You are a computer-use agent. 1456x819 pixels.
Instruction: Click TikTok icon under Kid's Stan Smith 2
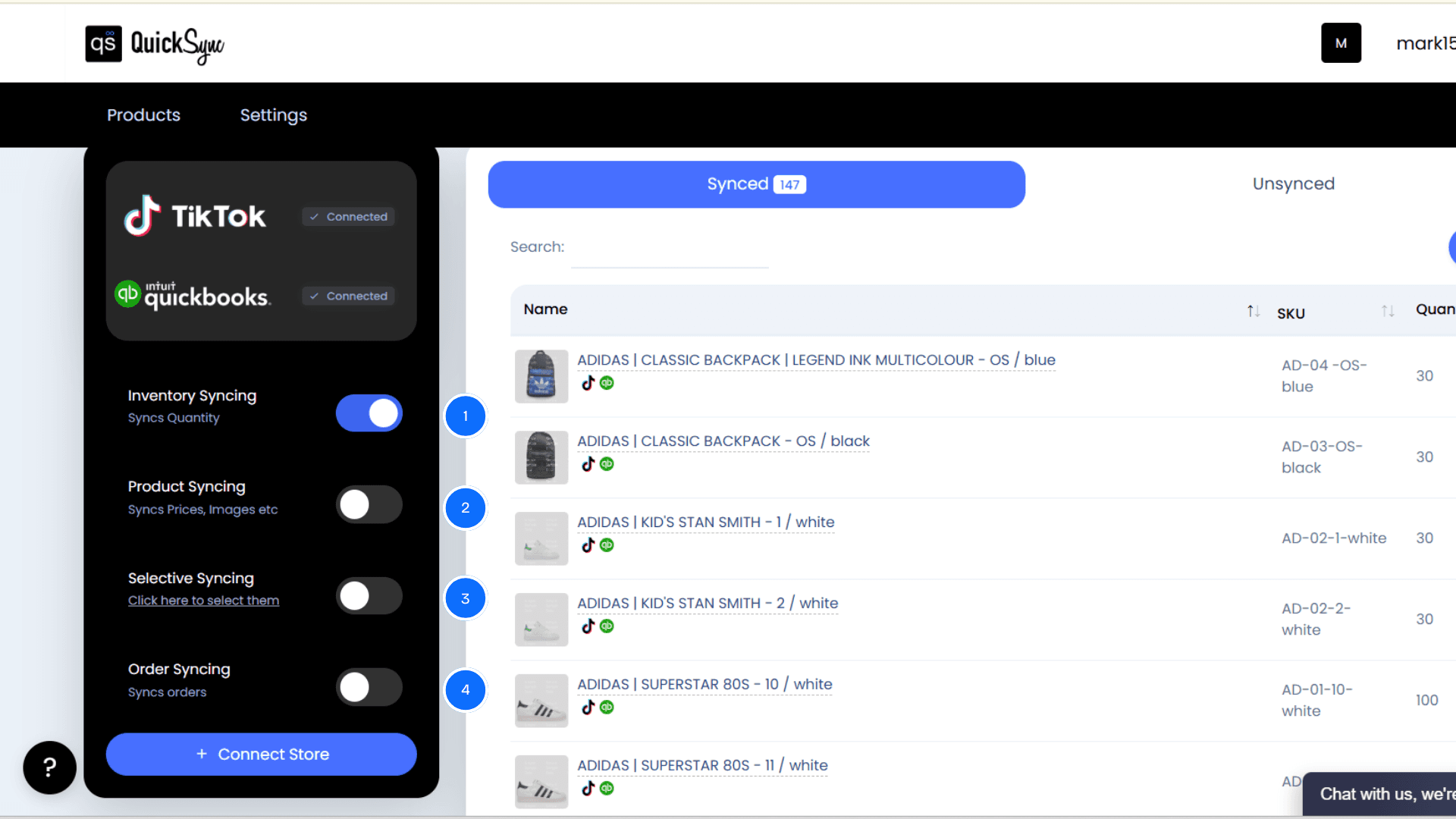click(x=588, y=626)
